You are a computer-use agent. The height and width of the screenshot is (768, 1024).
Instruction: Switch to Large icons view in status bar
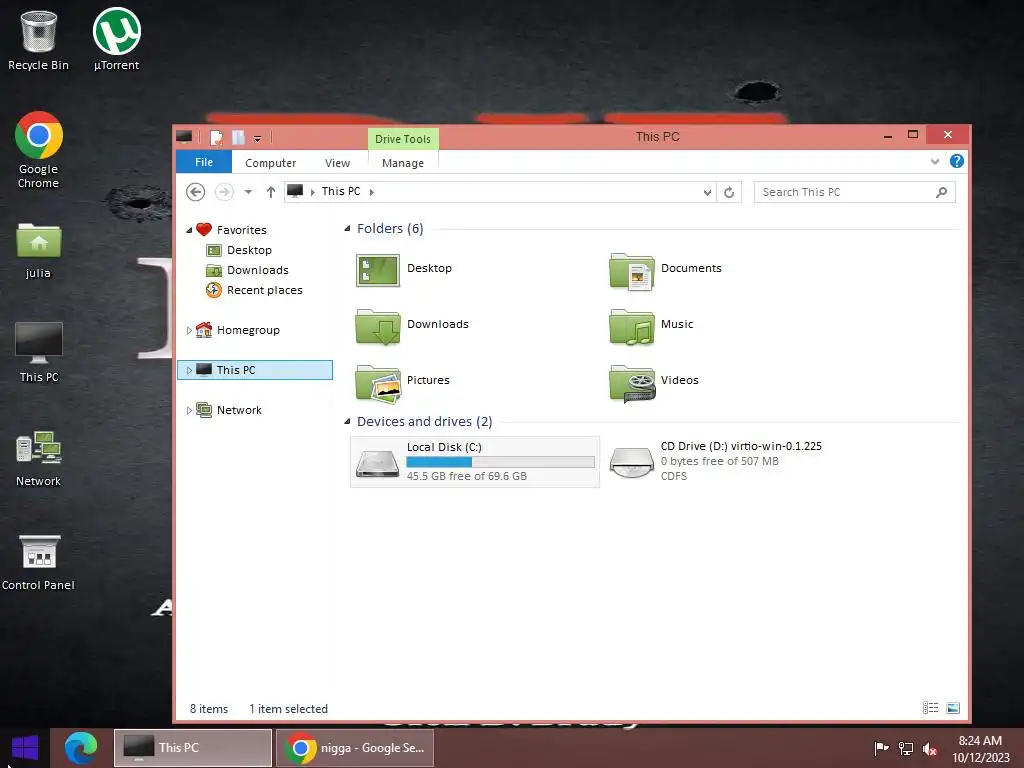[x=953, y=708]
